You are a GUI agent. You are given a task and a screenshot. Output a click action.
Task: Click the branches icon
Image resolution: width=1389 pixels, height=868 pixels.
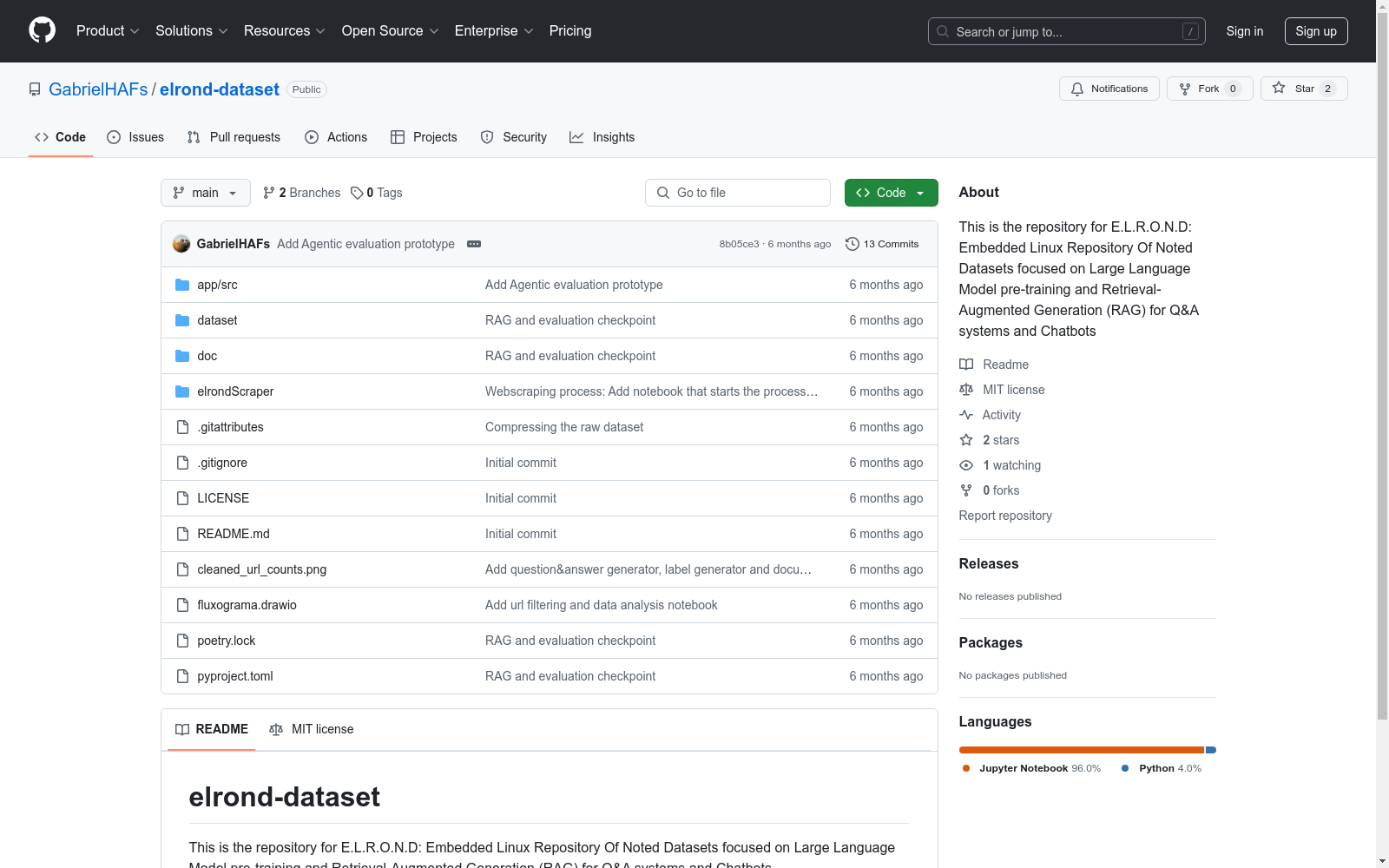[x=269, y=193]
